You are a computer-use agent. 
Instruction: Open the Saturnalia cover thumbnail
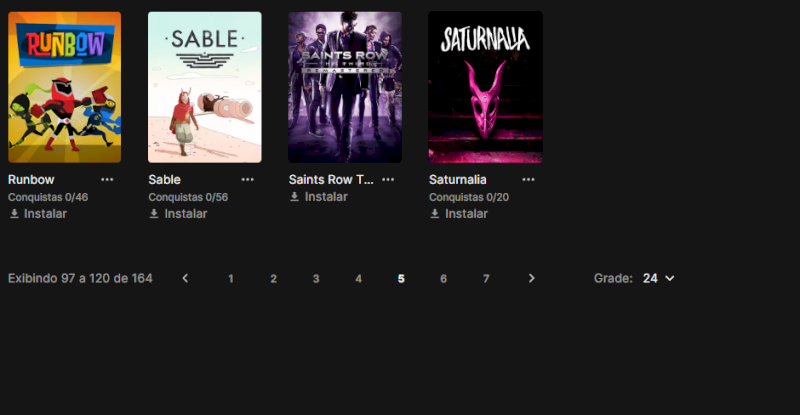pos(485,87)
